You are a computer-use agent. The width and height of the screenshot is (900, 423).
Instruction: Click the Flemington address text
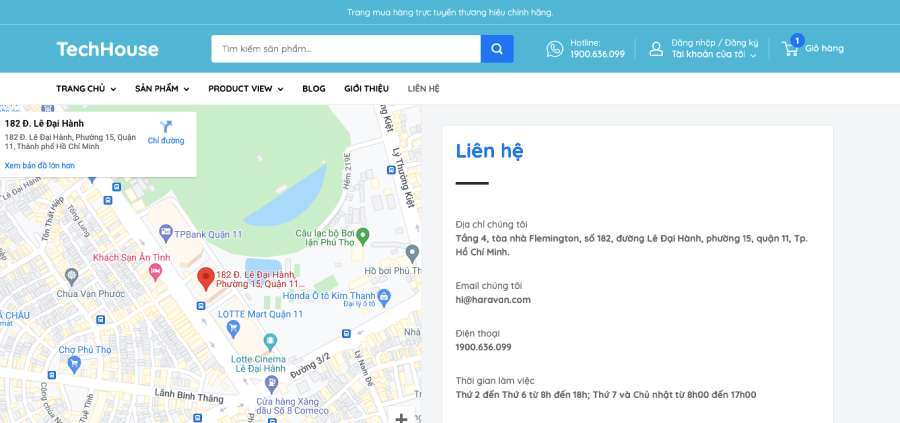pyautogui.click(x=631, y=245)
